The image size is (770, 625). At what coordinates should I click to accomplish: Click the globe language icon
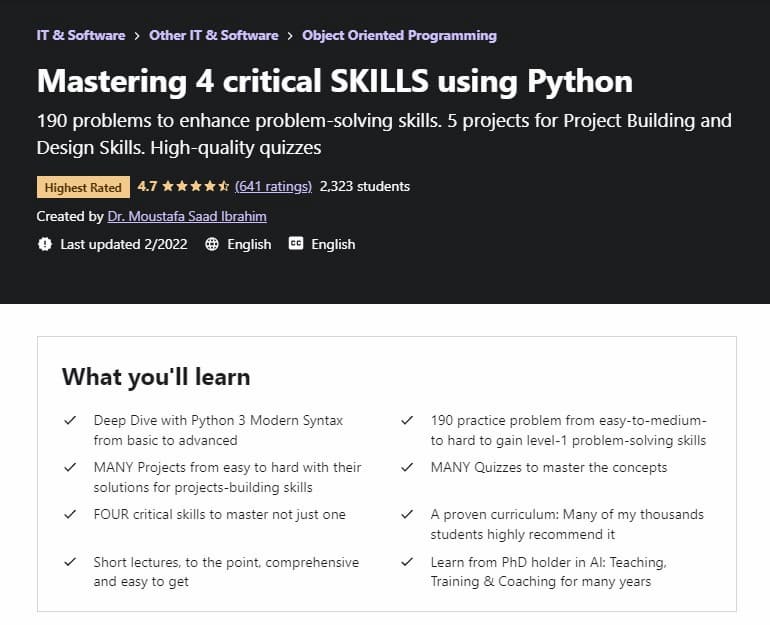tap(212, 244)
